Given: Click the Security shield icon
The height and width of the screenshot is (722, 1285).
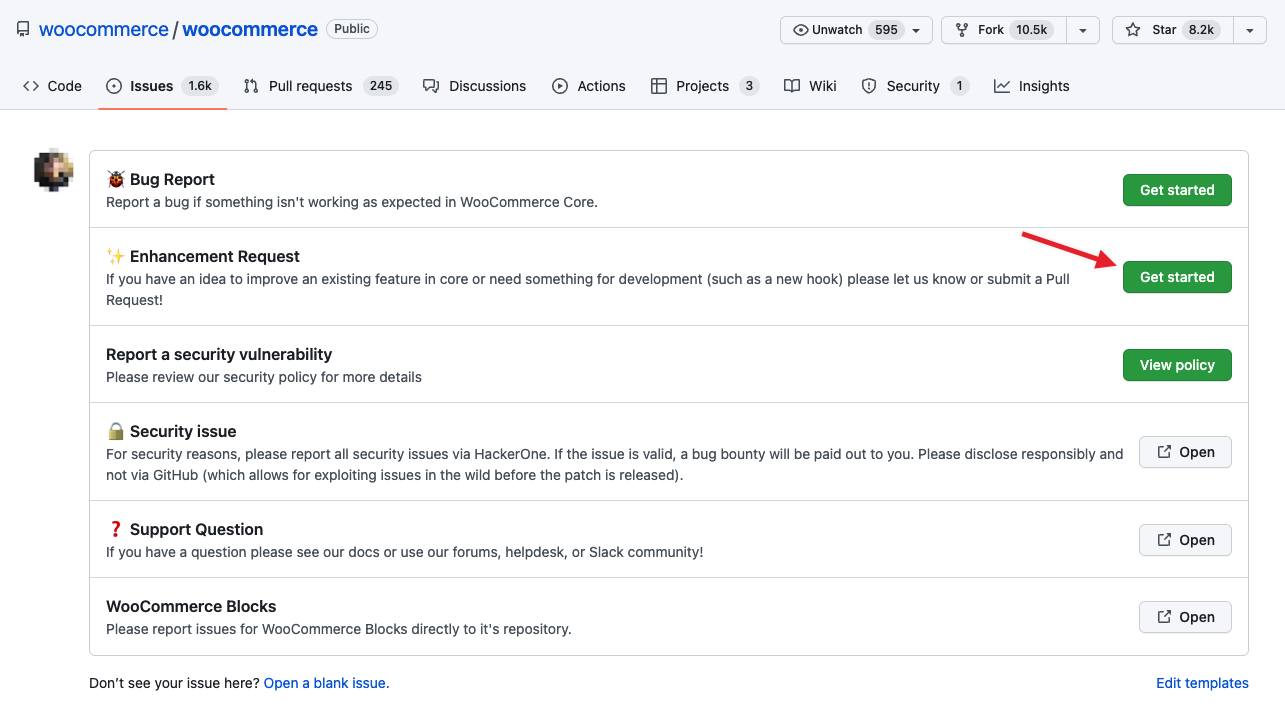Looking at the screenshot, I should [x=867, y=86].
